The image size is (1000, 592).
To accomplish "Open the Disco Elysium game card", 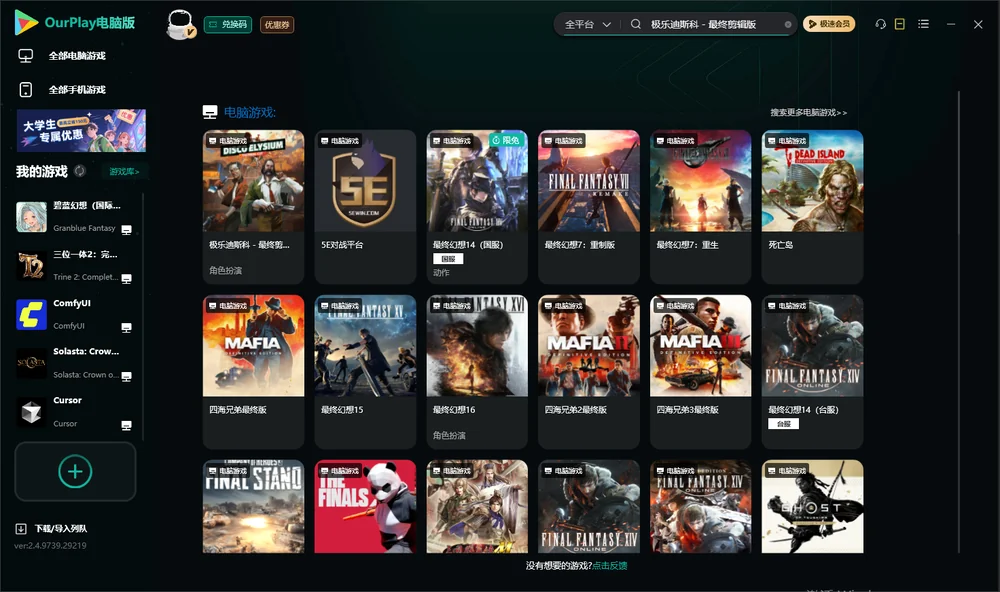I will [x=253, y=207].
